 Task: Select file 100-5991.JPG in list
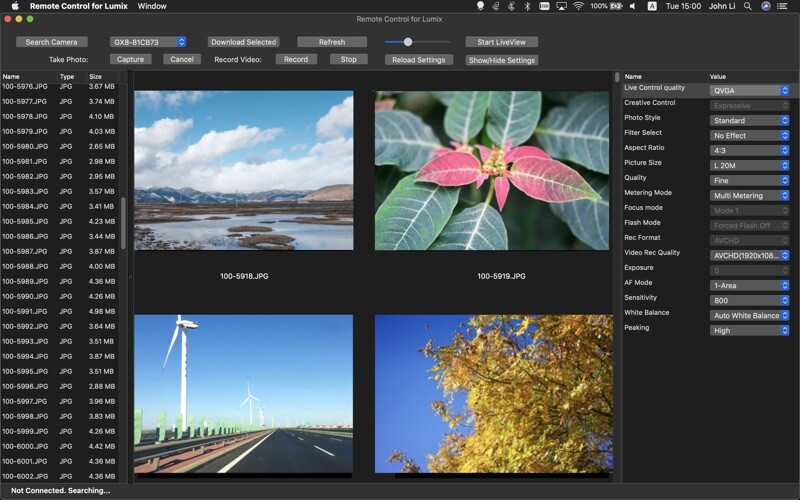click(59, 311)
